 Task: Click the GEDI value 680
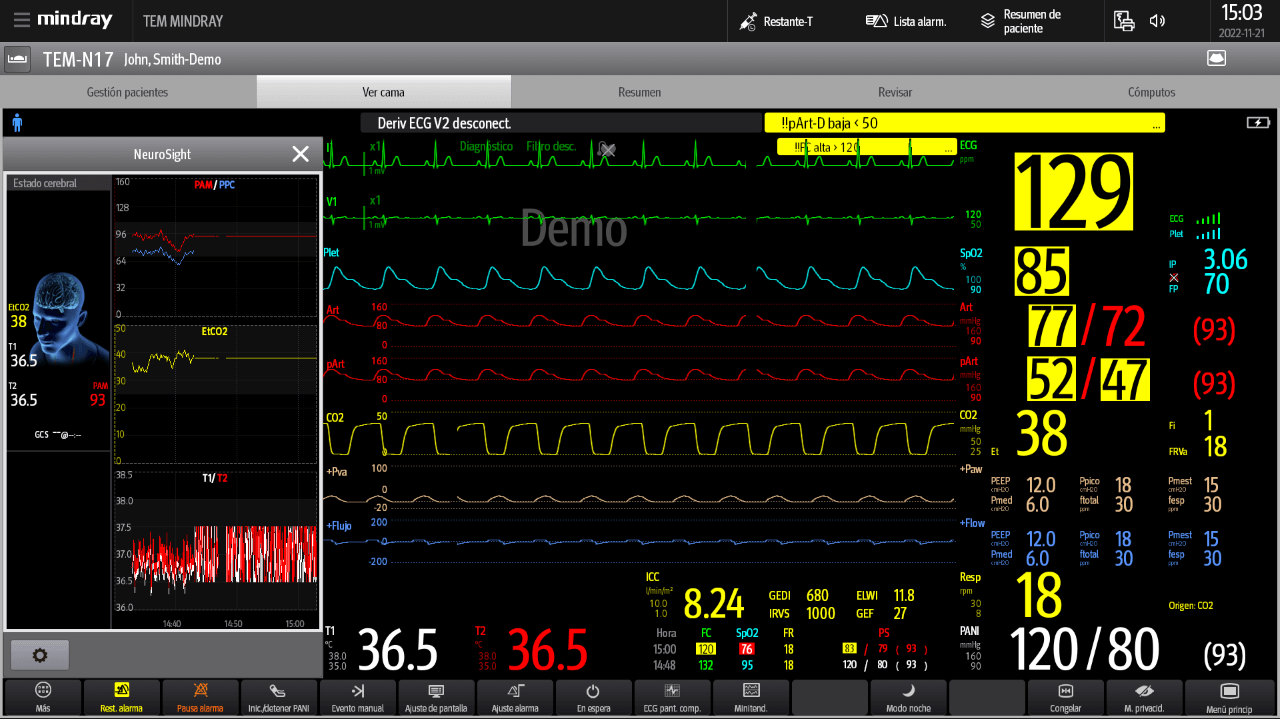pos(817,595)
